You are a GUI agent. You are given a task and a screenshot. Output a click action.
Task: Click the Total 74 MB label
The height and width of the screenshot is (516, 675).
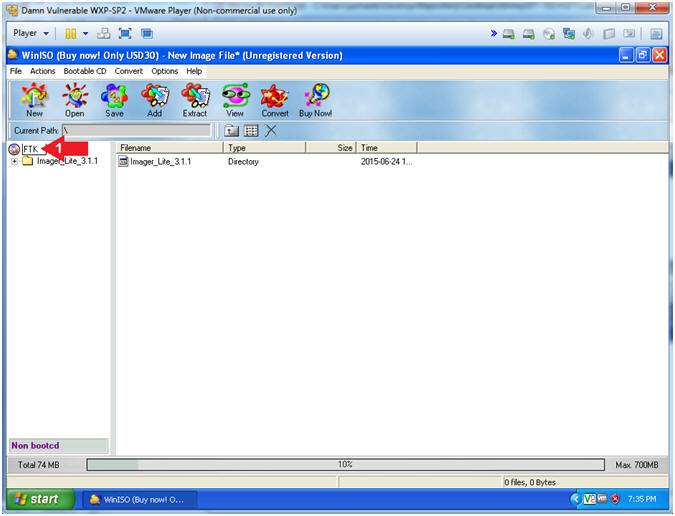point(39,465)
